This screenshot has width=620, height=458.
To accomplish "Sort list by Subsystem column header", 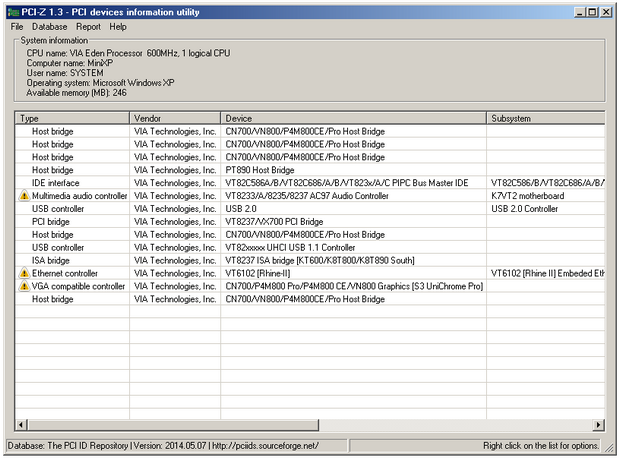I will 546,118.
